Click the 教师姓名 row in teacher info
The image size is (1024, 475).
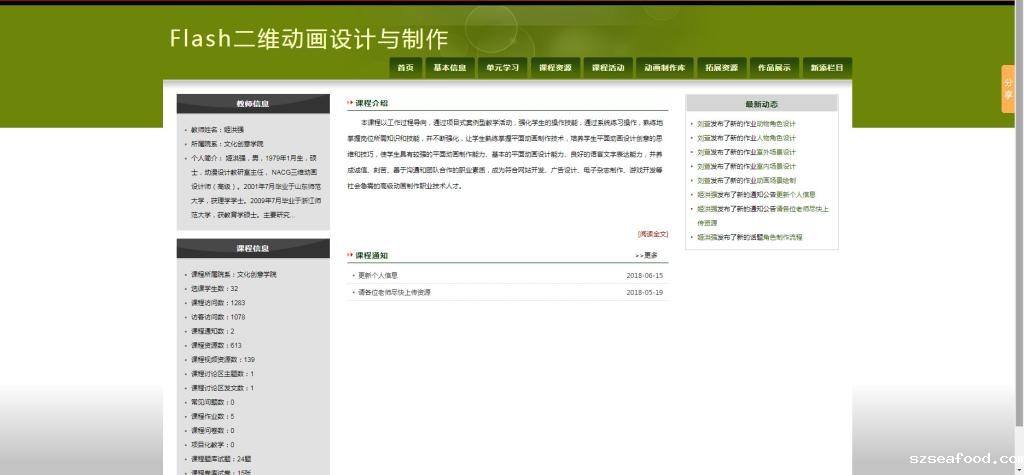coord(217,130)
